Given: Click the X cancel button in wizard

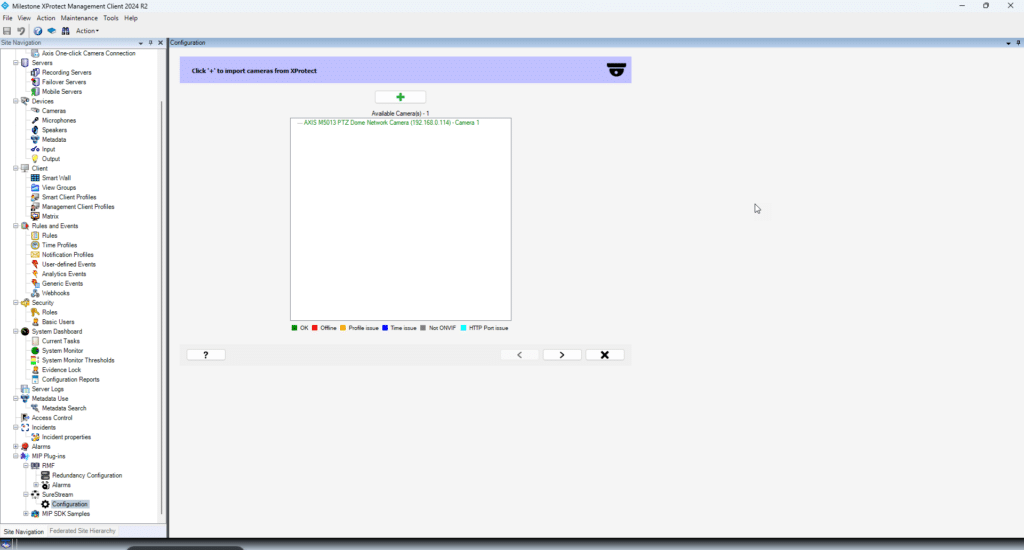Looking at the screenshot, I should click(604, 355).
